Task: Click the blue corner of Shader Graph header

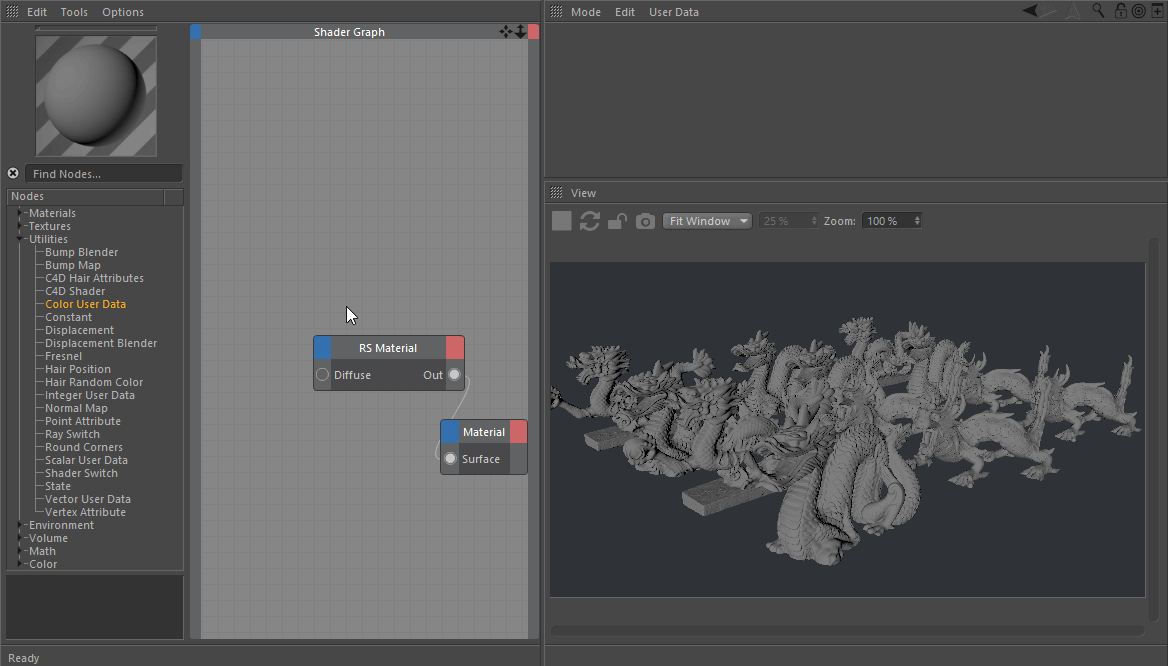Action: tap(195, 31)
